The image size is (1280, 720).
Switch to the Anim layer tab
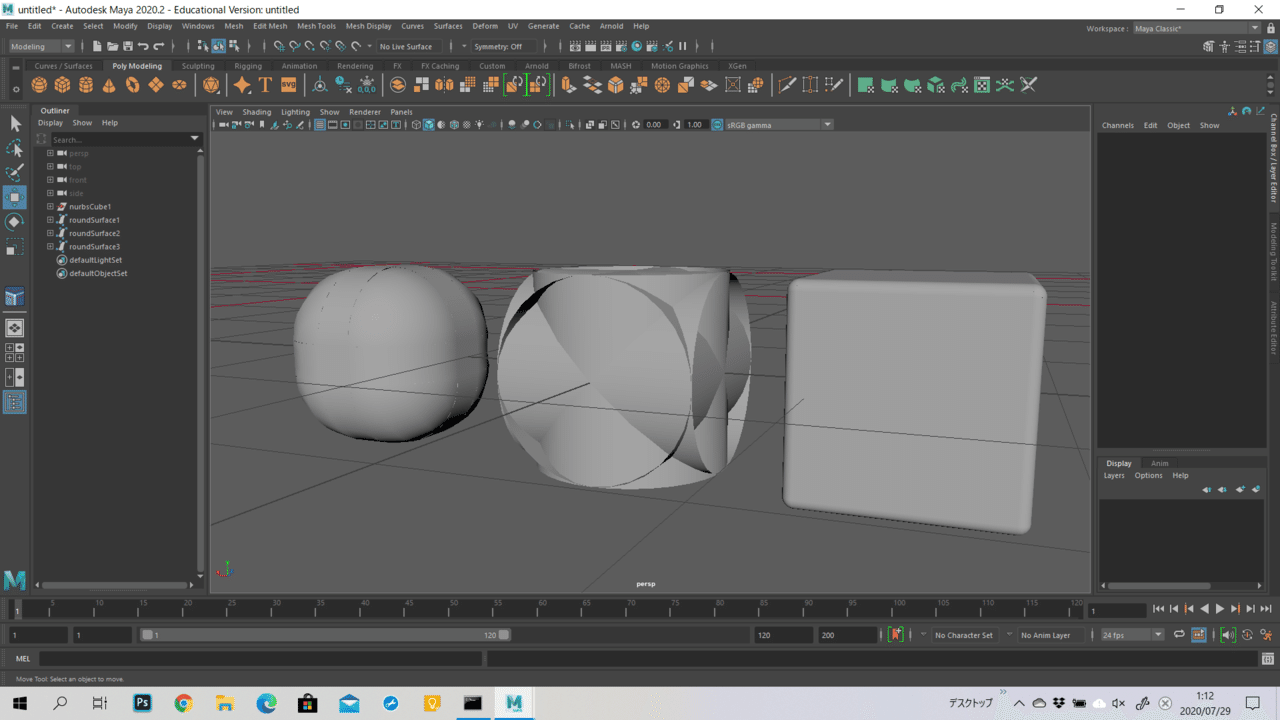click(x=1159, y=463)
